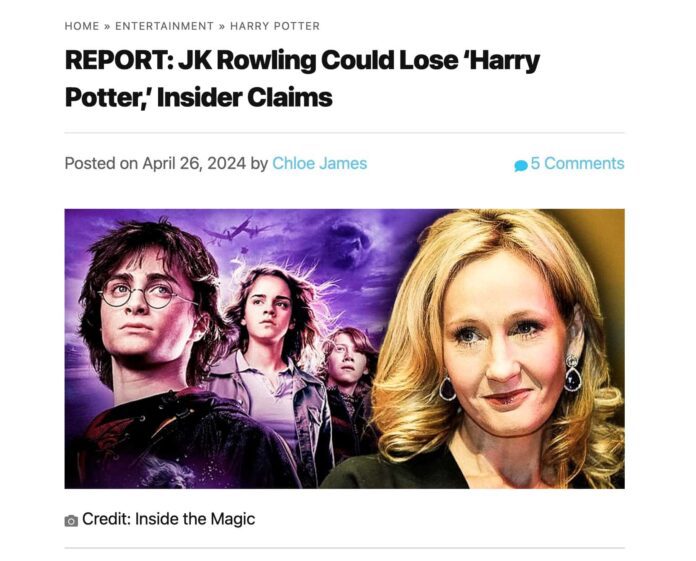The image size is (696, 561).
Task: Click the 'Credit: Inside the Magic' caption
Action: click(169, 519)
